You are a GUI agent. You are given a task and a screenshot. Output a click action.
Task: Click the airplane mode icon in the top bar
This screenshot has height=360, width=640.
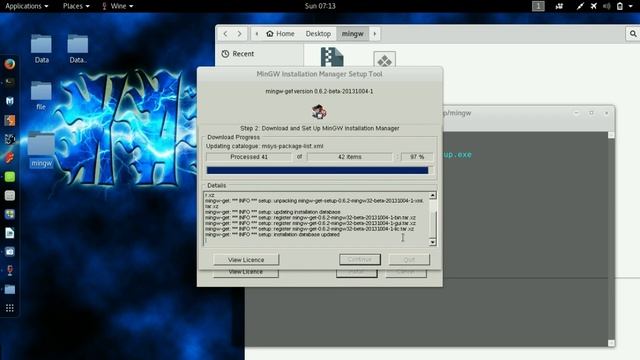point(593,6)
